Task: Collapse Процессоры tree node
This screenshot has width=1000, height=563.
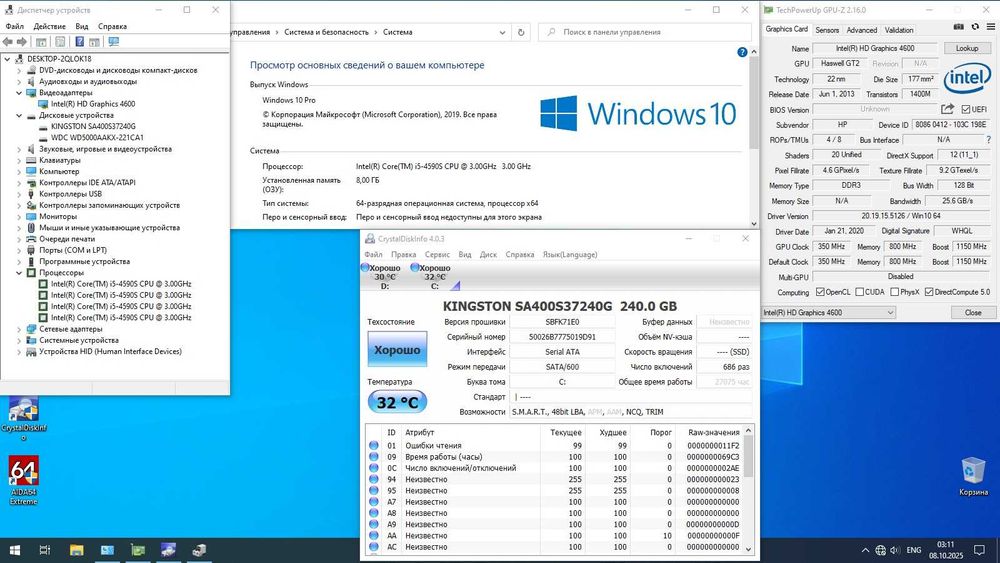Action: coord(19,273)
